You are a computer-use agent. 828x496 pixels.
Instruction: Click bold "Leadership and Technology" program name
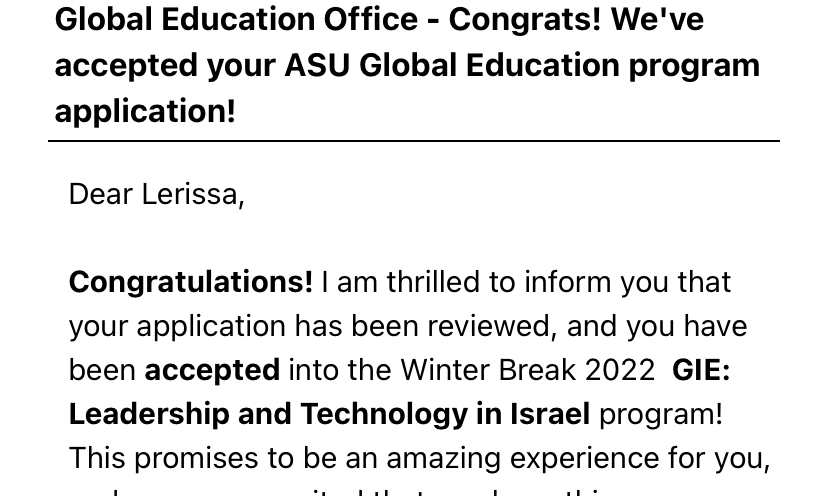268,415
